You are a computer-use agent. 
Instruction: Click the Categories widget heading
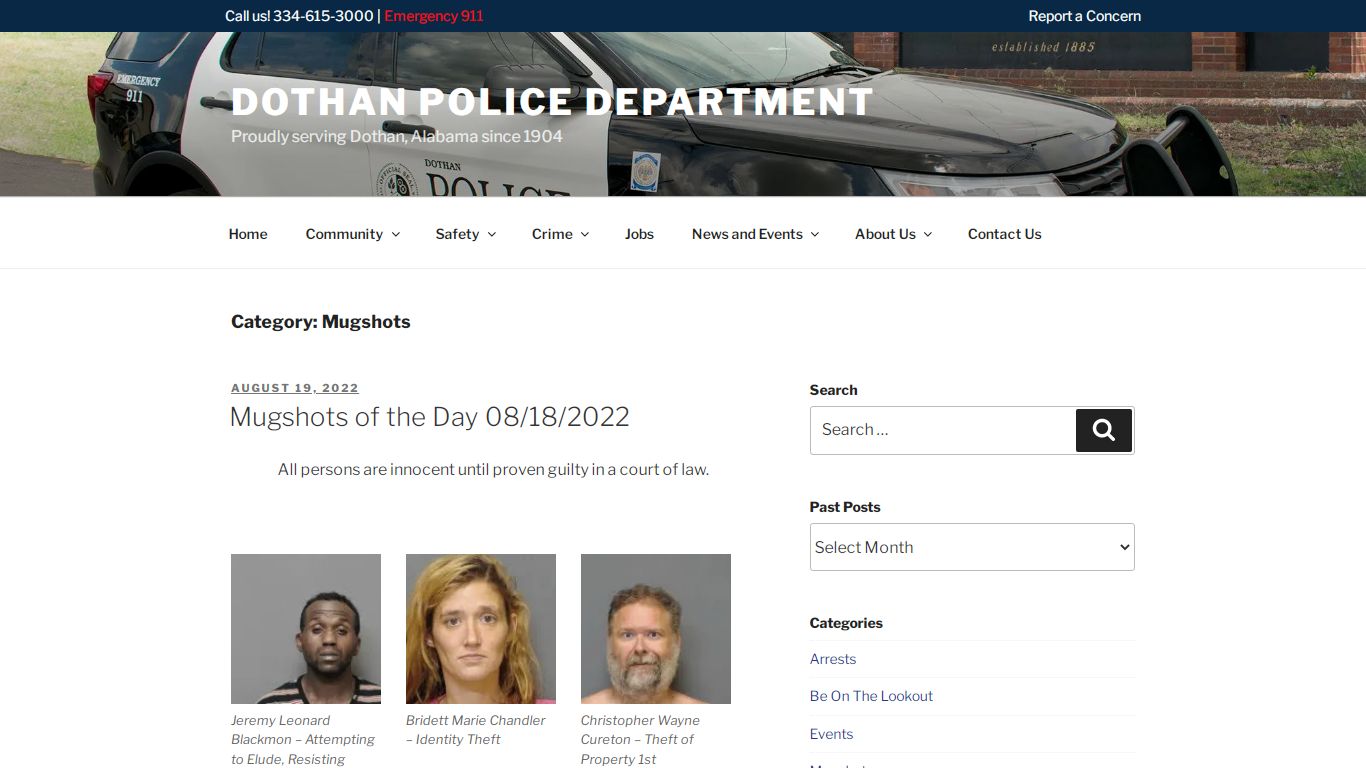846,623
